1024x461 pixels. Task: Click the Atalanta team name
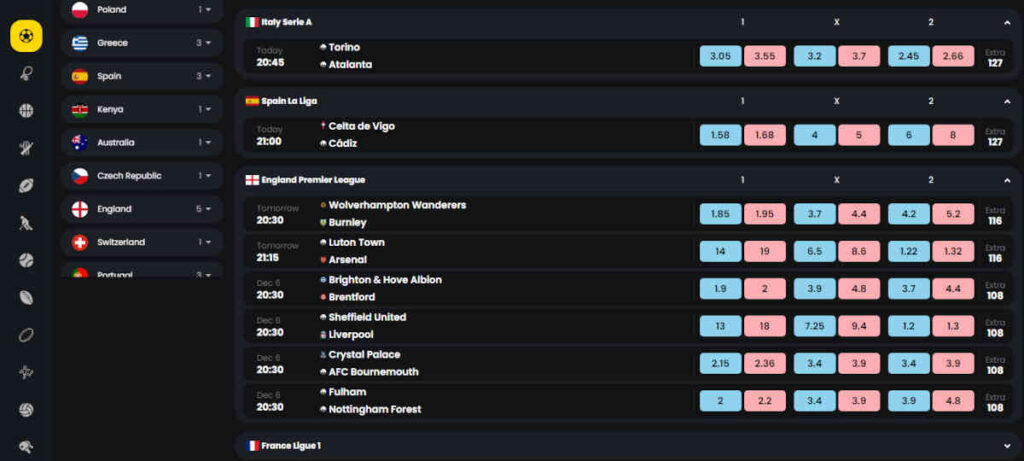[350, 65]
